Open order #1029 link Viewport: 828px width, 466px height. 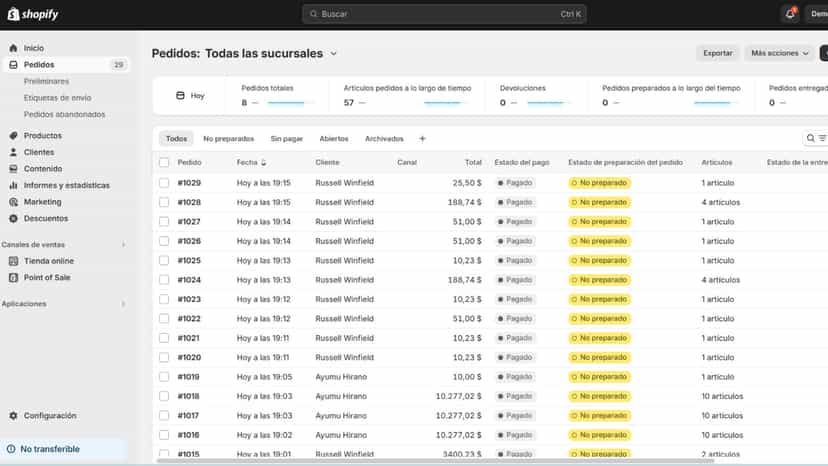[x=189, y=183]
